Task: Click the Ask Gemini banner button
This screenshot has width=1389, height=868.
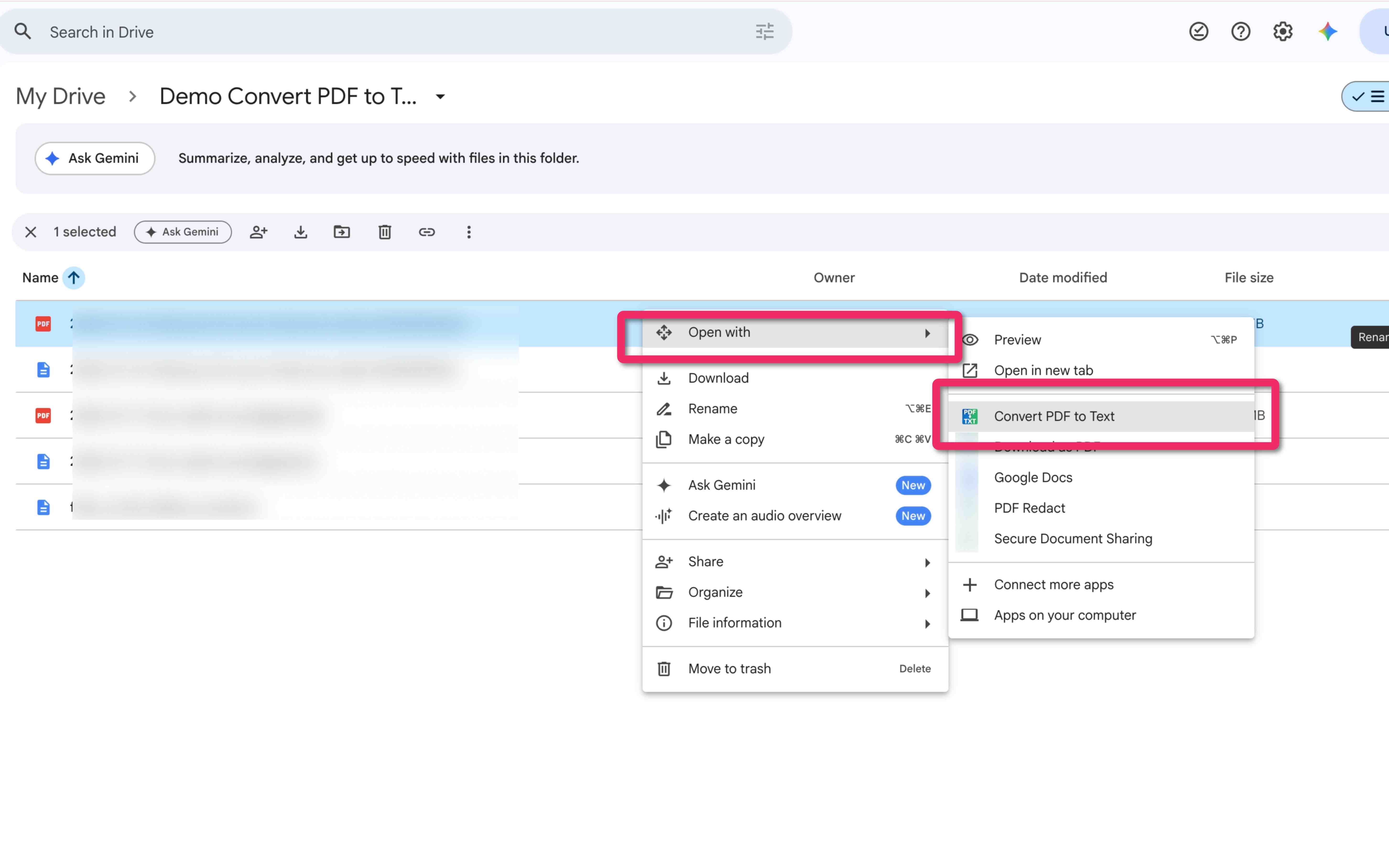Action: click(x=95, y=158)
